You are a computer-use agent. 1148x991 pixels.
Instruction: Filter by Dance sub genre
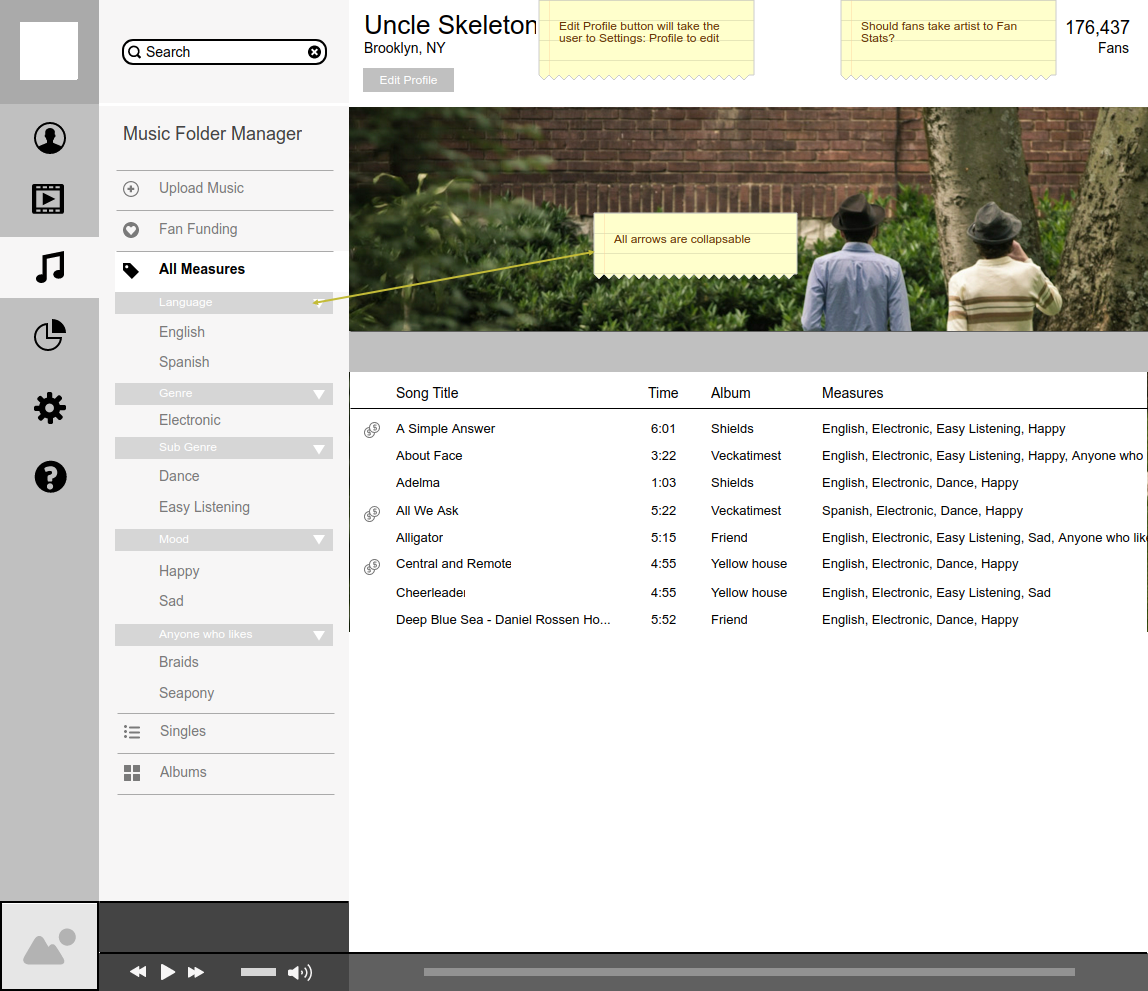pos(179,476)
